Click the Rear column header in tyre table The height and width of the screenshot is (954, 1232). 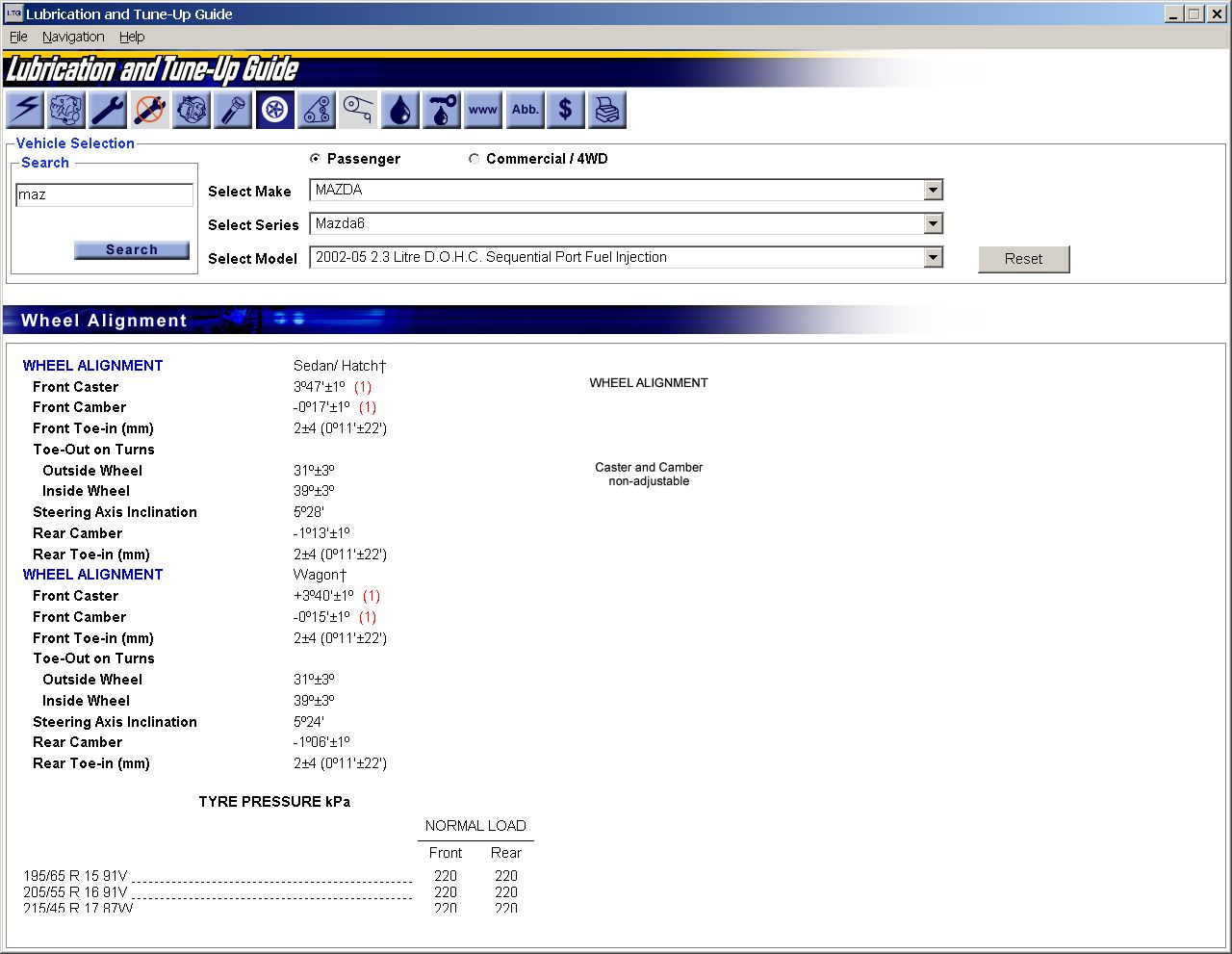pyautogui.click(x=506, y=853)
